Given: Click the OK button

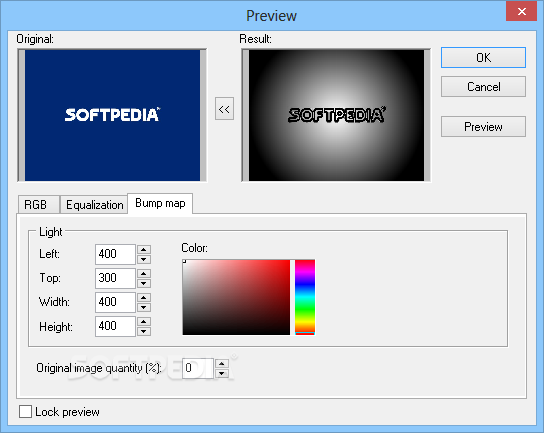Looking at the screenshot, I should 483,57.
